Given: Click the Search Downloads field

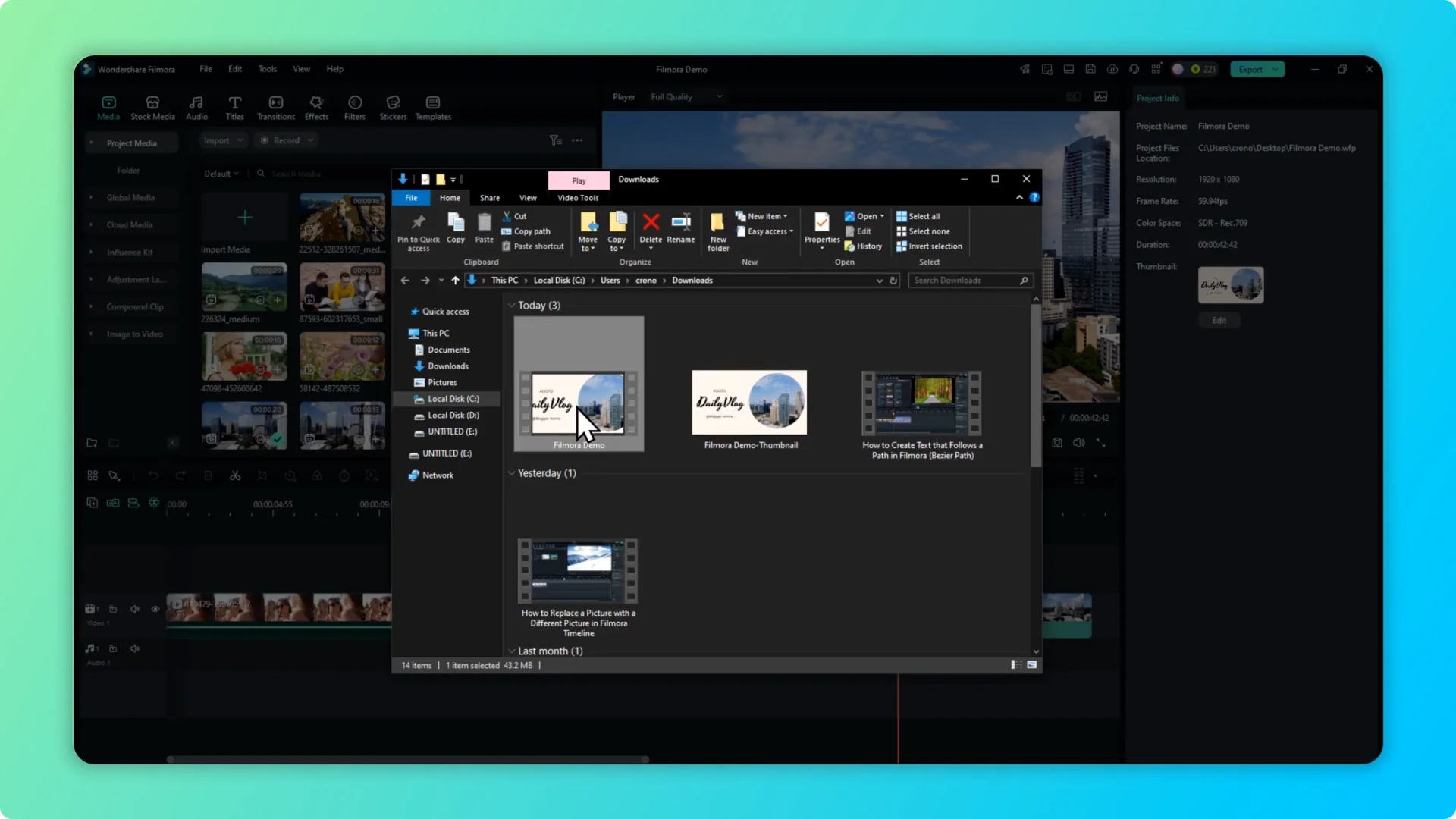Looking at the screenshot, I should pyautogui.click(x=969, y=281).
